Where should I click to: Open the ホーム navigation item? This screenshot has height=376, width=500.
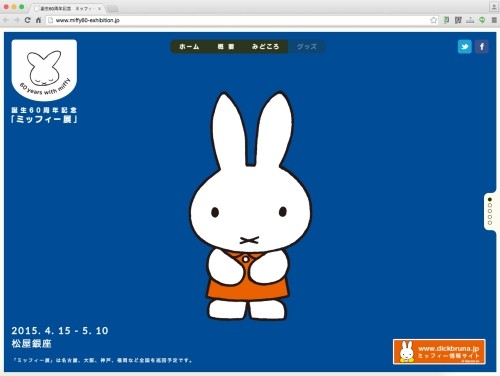click(189, 47)
